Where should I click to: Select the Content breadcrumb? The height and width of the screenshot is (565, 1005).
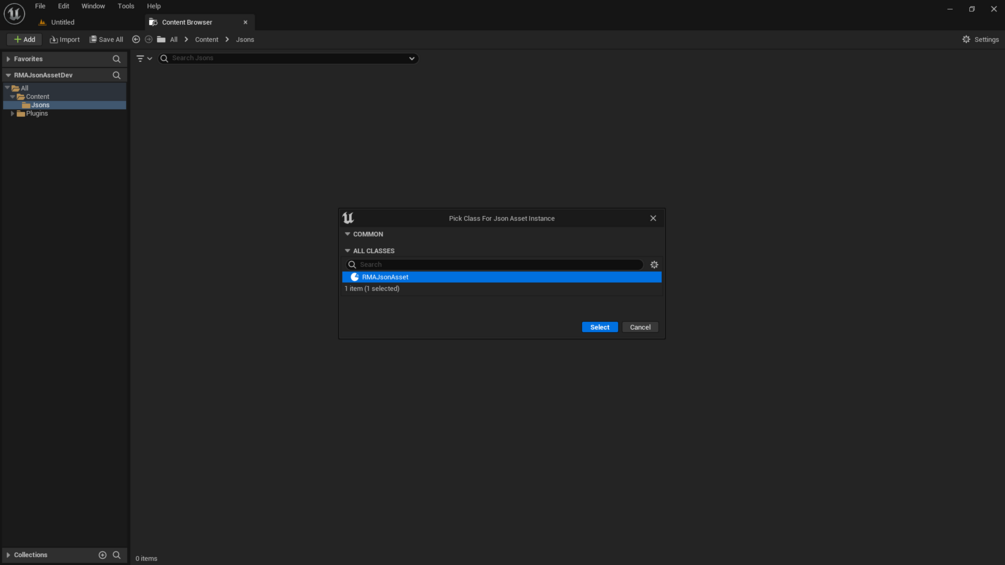click(x=206, y=40)
